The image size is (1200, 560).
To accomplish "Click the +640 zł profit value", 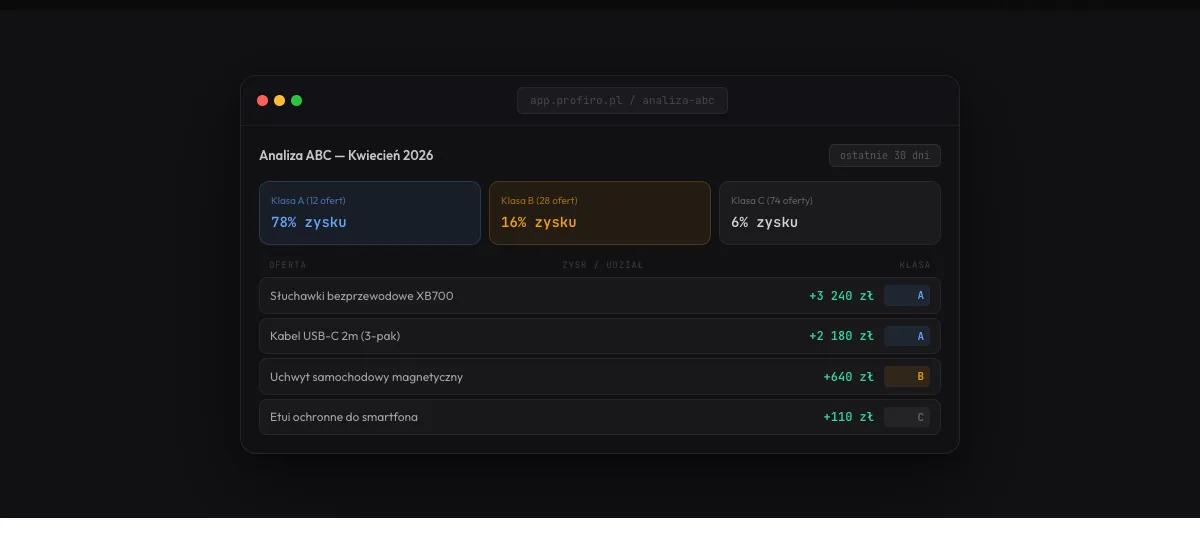I will [x=849, y=377].
